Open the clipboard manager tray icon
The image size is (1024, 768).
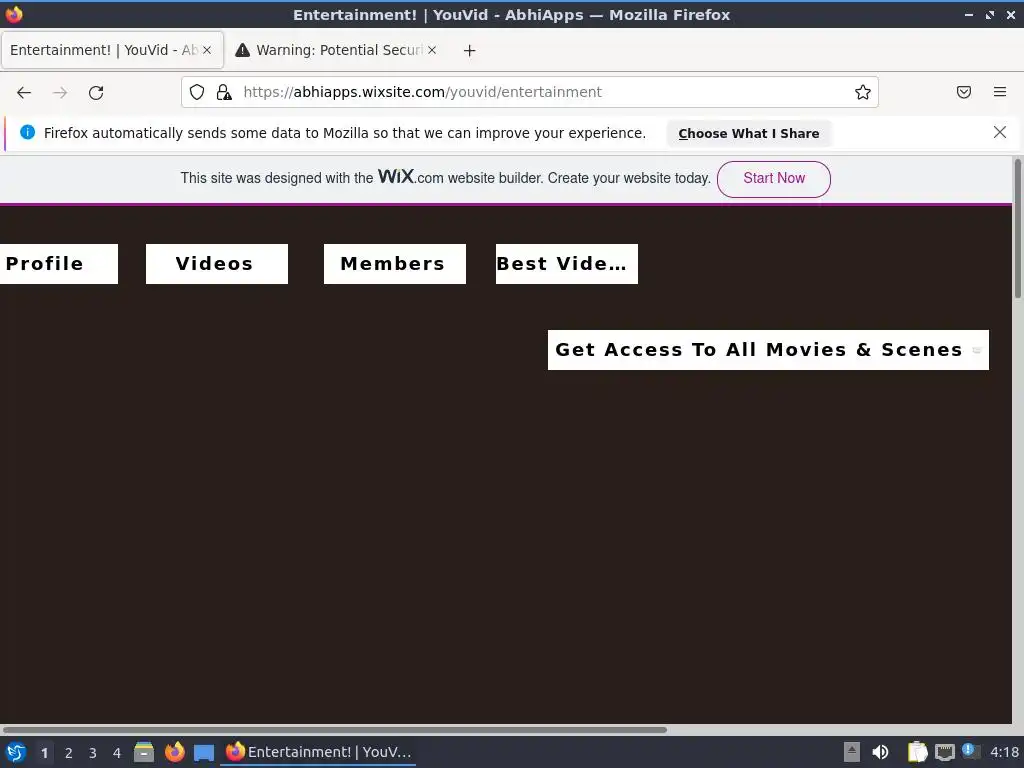[x=918, y=752]
